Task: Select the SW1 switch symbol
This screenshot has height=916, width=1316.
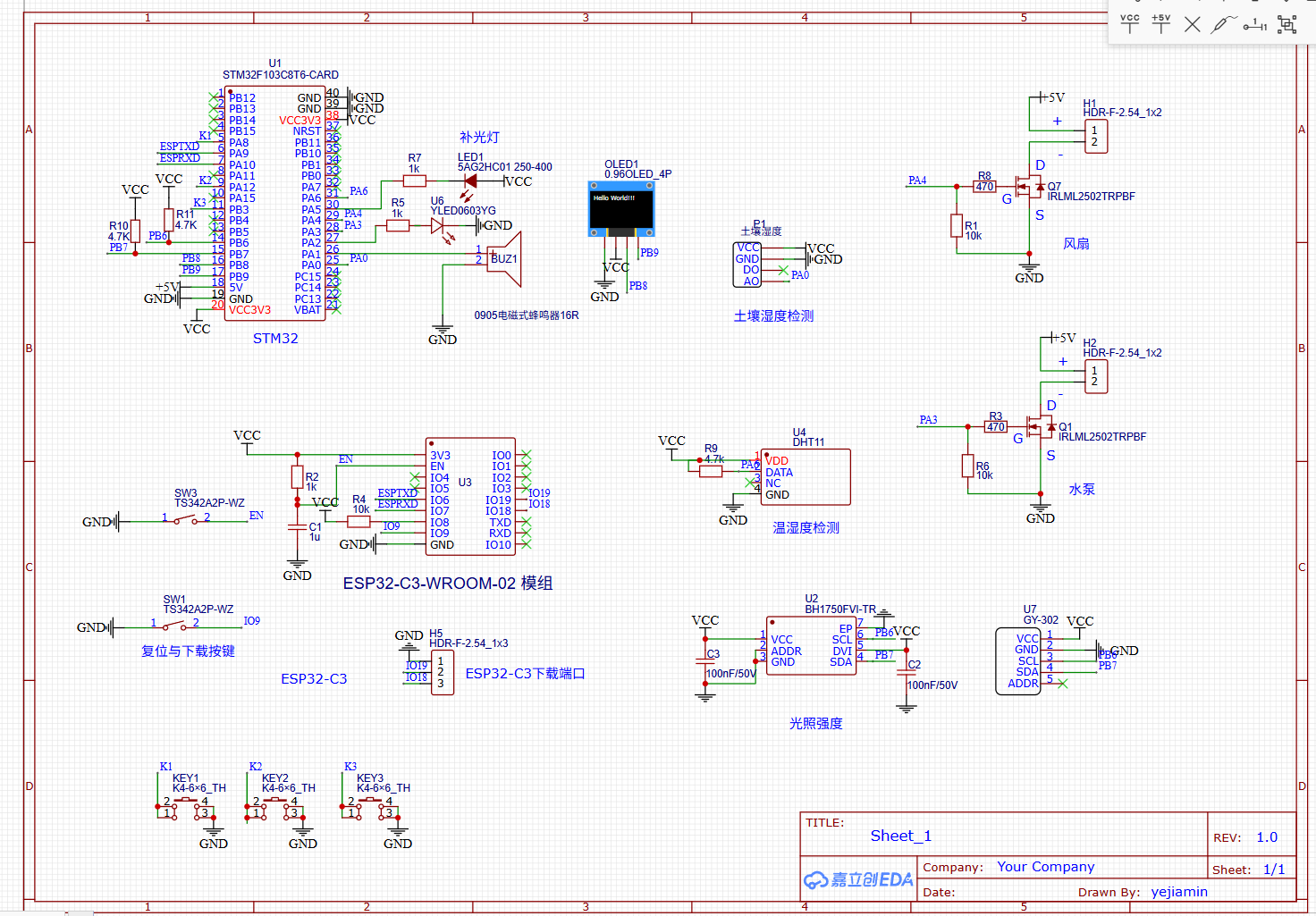Action: (x=175, y=625)
